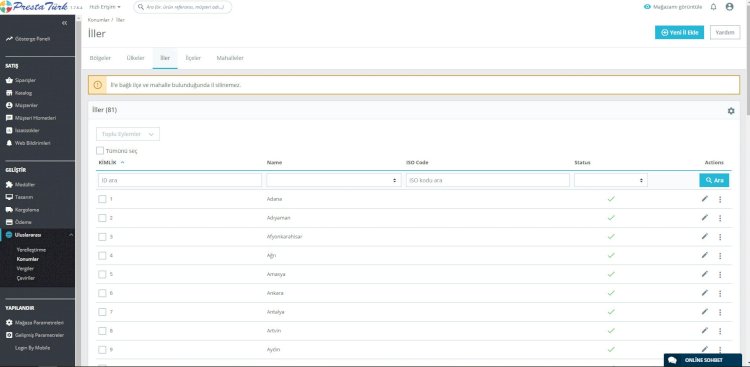Open the Hızlı Erişim dropdown
750x367 pixels.
tap(105, 7)
